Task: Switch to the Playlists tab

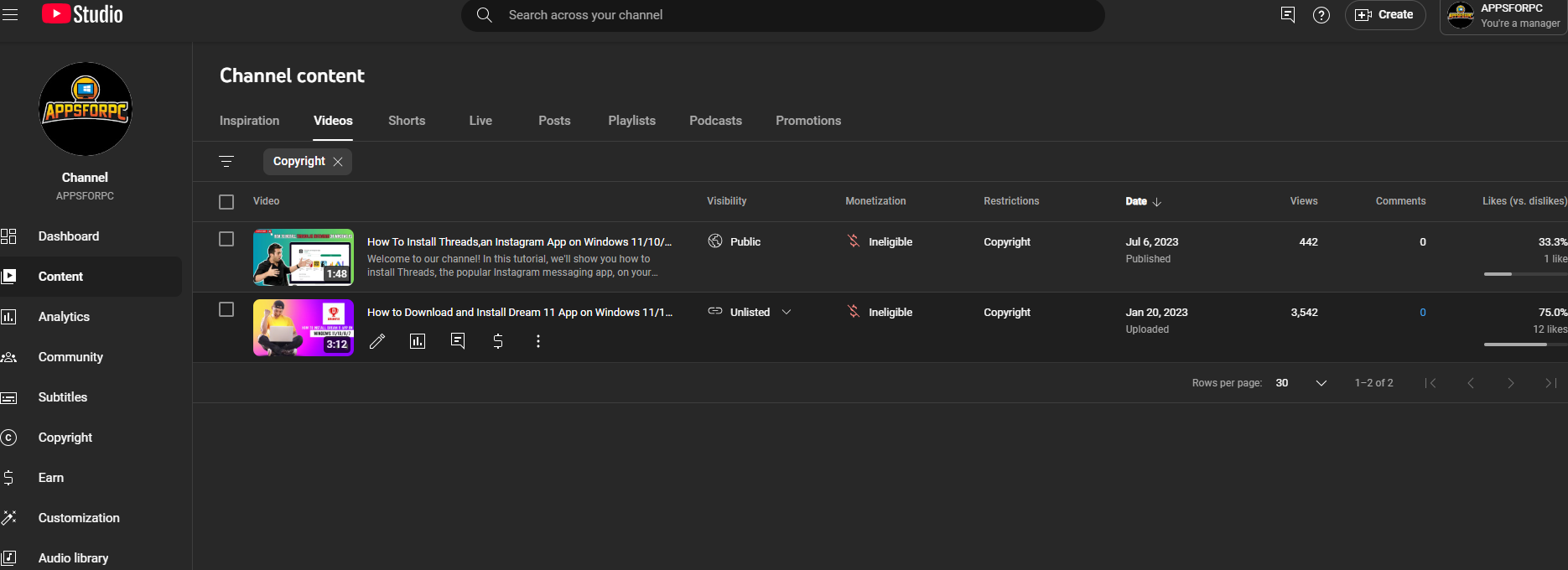Action: click(632, 121)
